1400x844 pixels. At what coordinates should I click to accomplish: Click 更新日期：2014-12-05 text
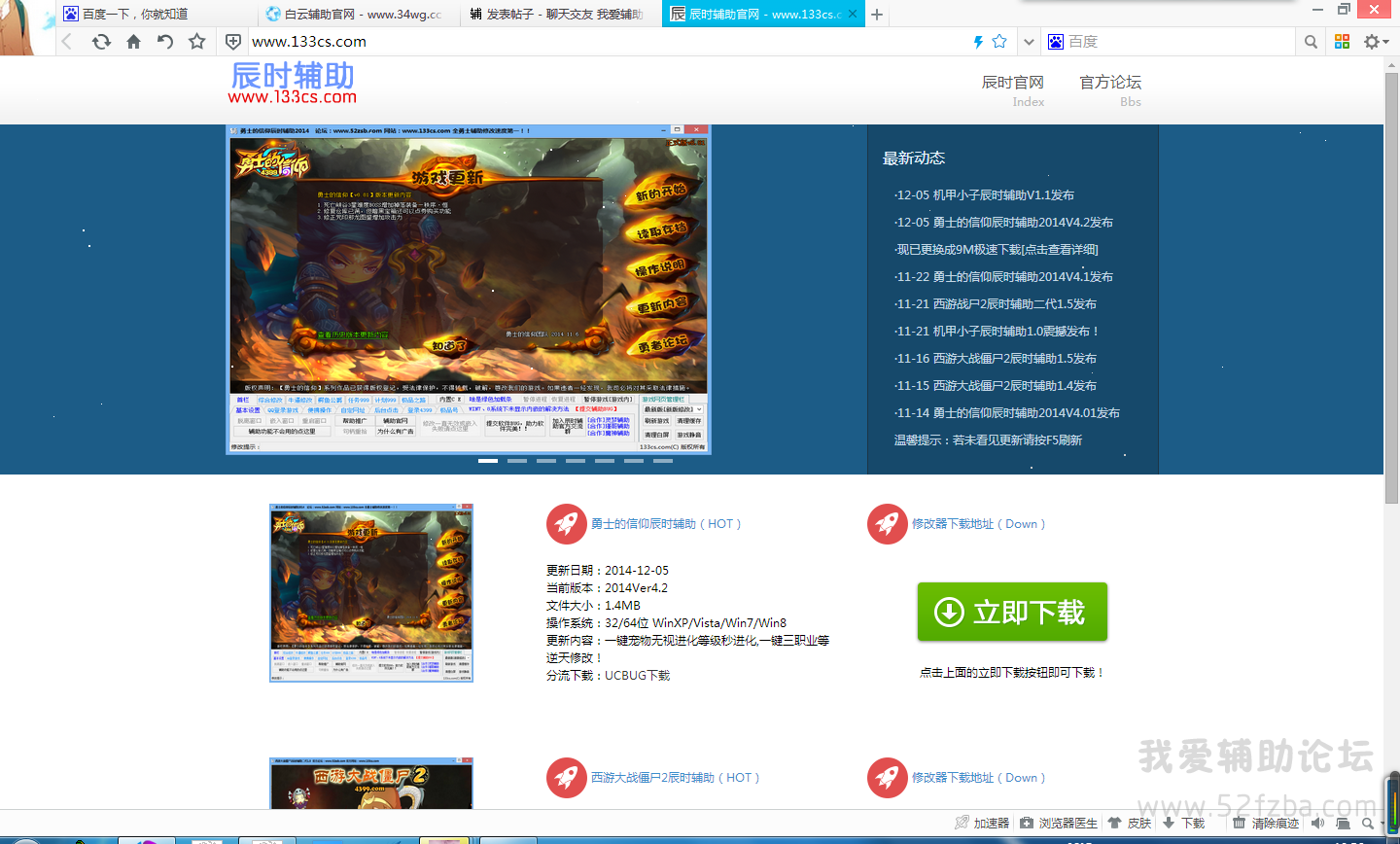click(x=608, y=570)
